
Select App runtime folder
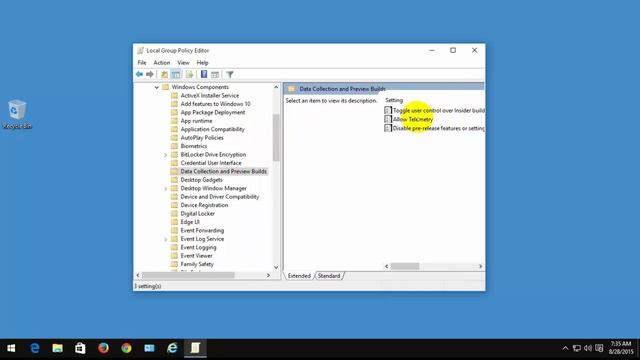[x=196, y=121]
